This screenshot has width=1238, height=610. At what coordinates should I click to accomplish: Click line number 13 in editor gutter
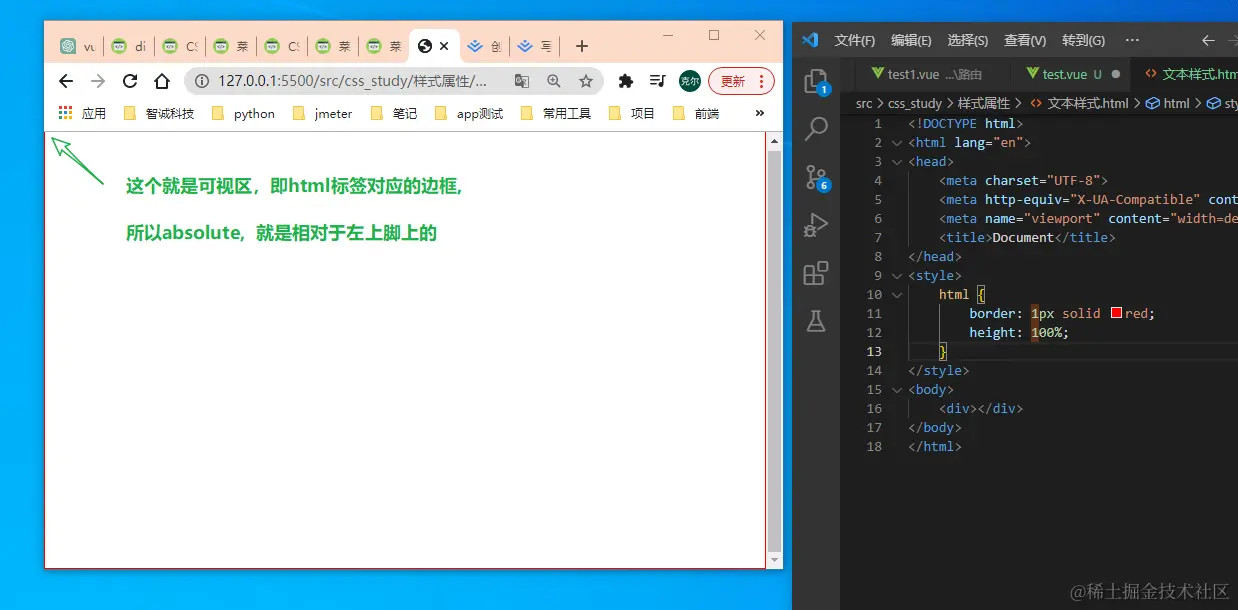(x=875, y=352)
